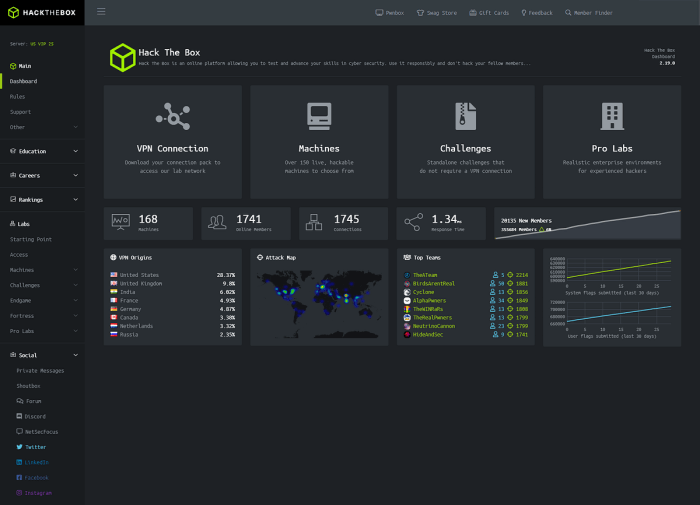Open TheRealPwners team link
This screenshot has width=700, height=505.
433,317
